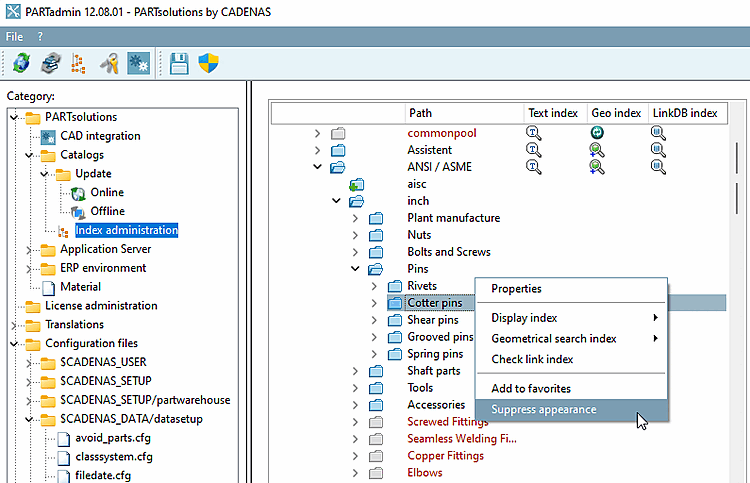This screenshot has width=750, height=483.
Task: Click the aisc folder icon with green arrow
Action: pos(356,185)
